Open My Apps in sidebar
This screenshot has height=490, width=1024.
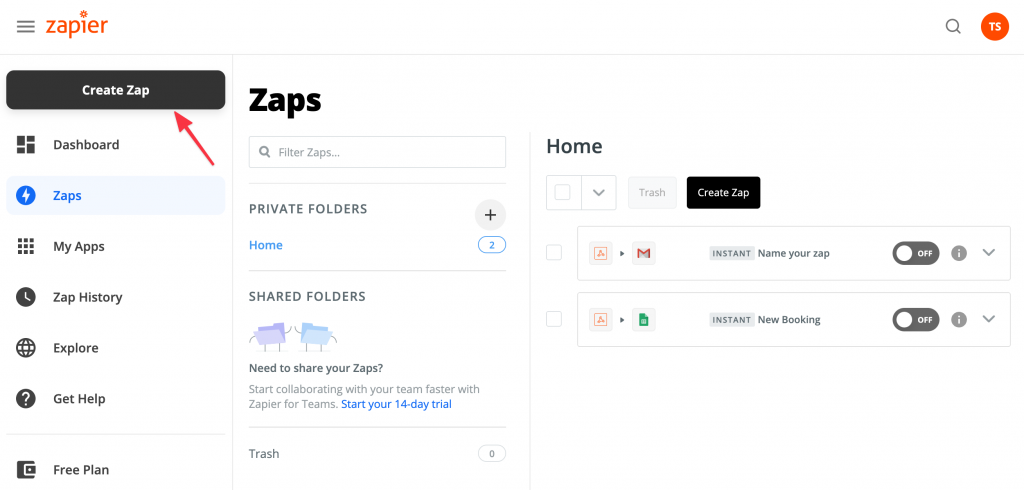coord(116,246)
